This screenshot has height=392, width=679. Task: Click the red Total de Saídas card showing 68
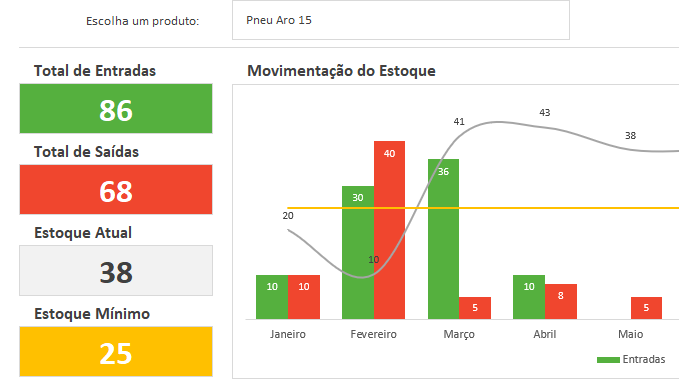tap(116, 190)
